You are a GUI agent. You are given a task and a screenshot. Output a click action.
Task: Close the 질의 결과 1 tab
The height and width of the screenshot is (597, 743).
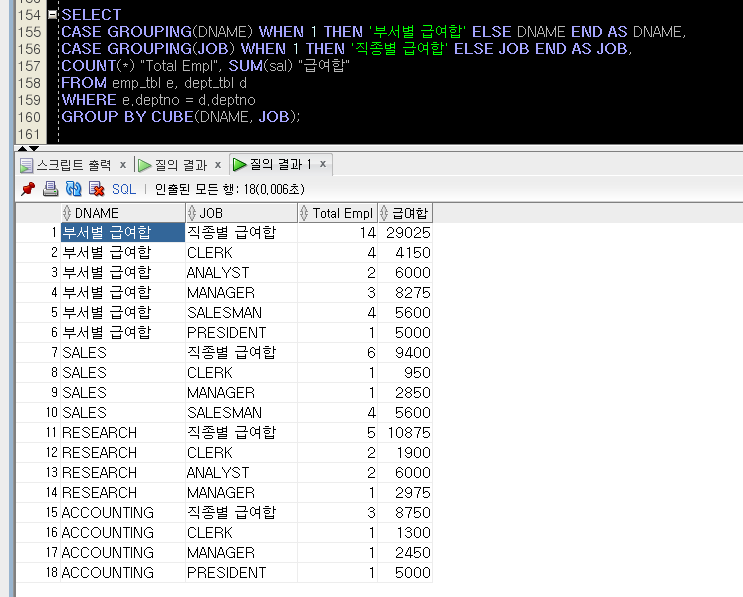323,164
